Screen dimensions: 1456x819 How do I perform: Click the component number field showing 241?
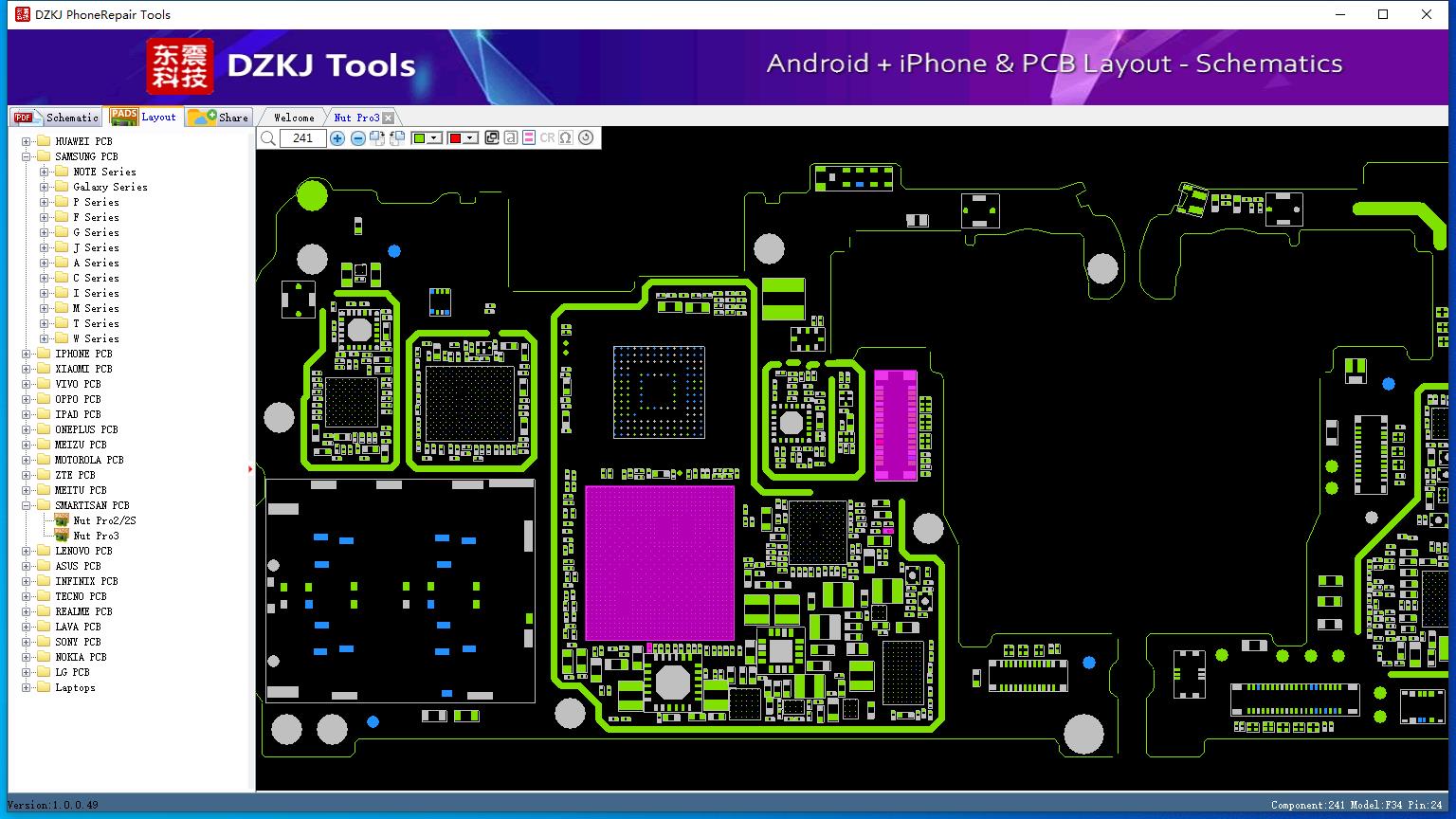[303, 138]
